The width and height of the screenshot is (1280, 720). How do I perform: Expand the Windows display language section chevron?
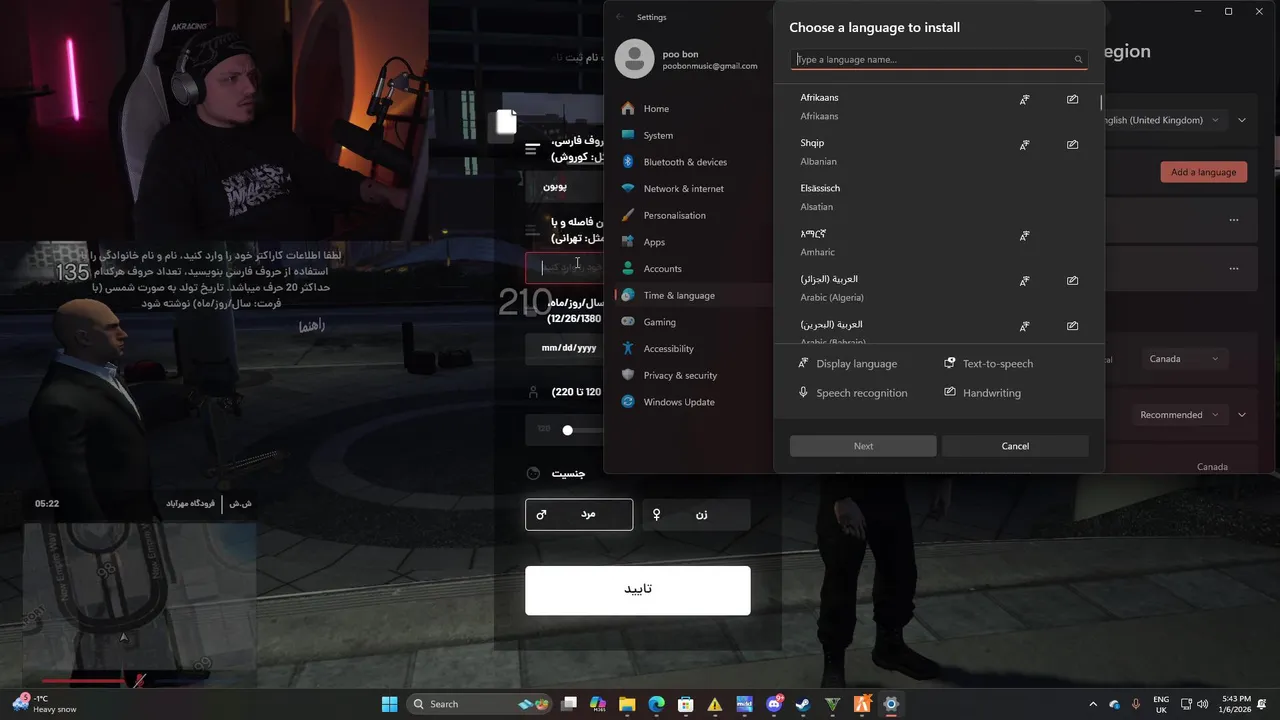pyautogui.click(x=1242, y=120)
